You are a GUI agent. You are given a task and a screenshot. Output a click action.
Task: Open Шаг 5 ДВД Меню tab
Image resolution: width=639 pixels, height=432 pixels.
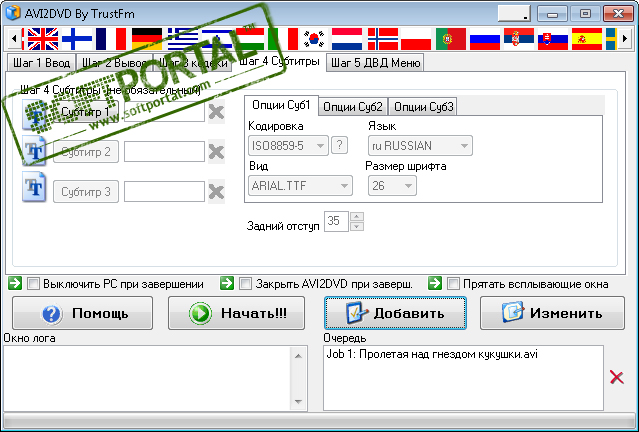click(x=375, y=63)
